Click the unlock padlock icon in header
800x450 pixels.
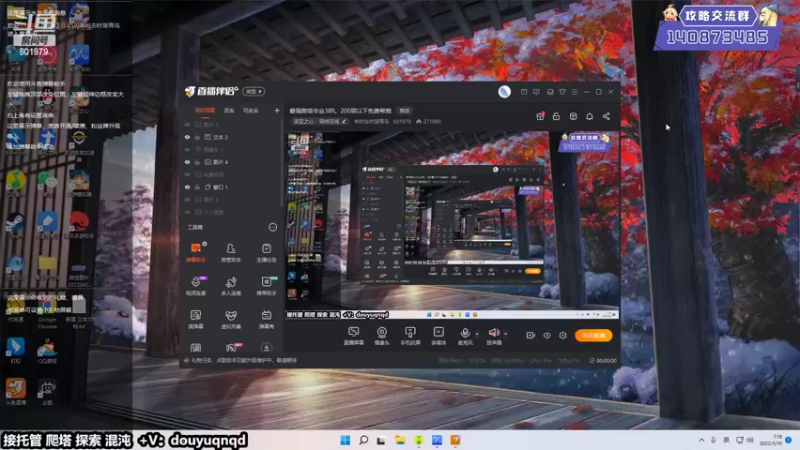tap(556, 116)
